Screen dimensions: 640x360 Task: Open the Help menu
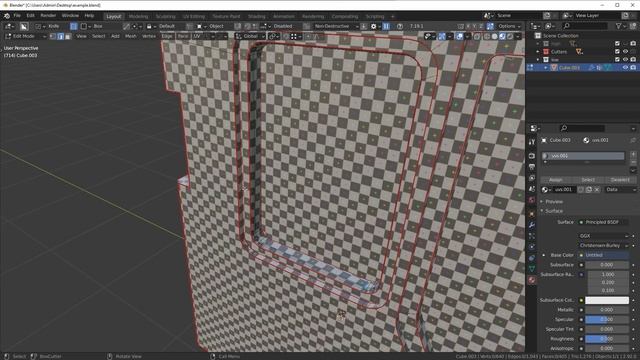click(x=89, y=16)
